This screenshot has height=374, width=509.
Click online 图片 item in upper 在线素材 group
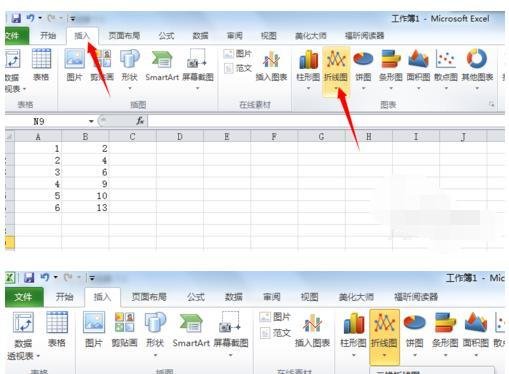[238, 53]
